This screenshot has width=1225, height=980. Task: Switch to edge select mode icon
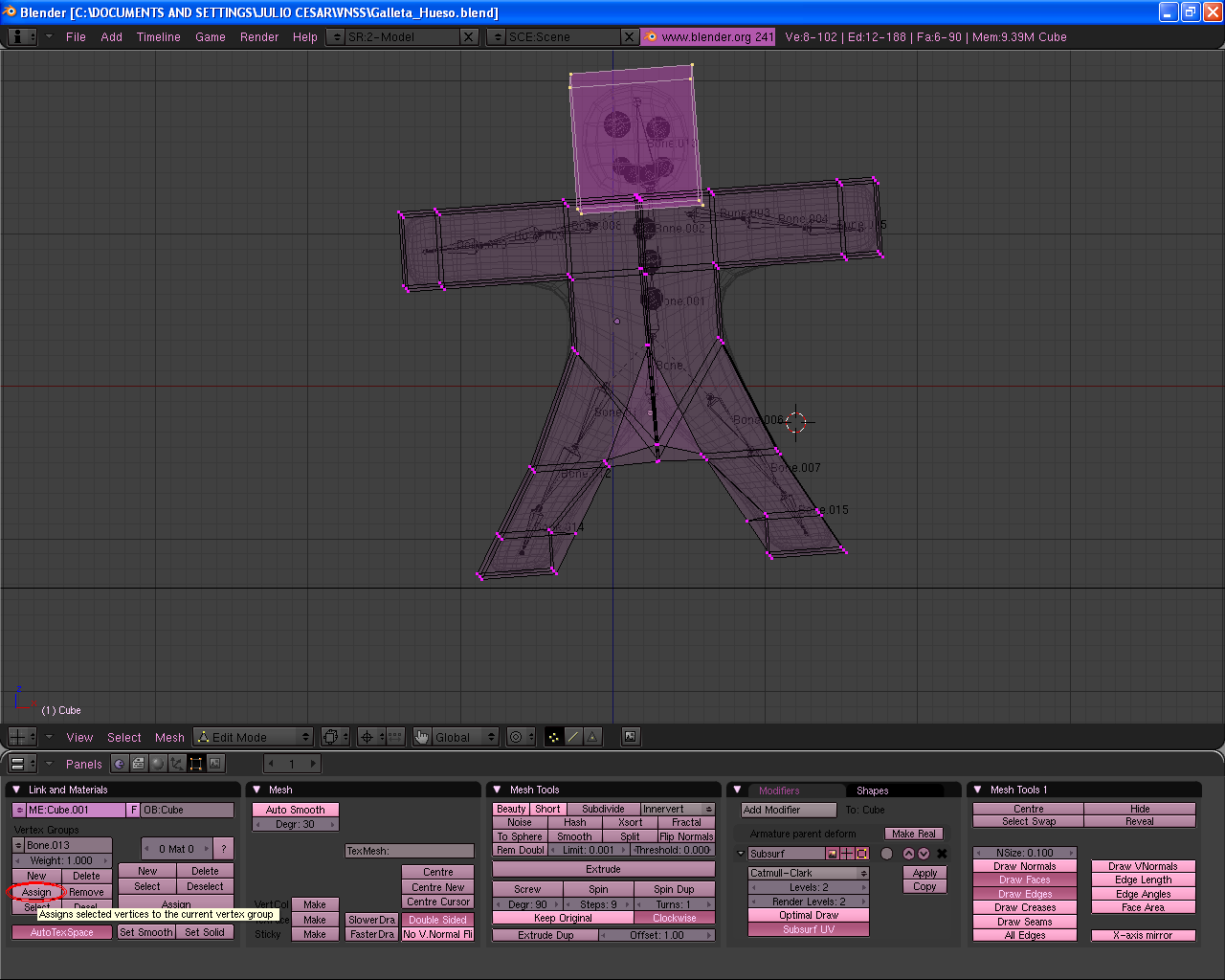point(573,736)
